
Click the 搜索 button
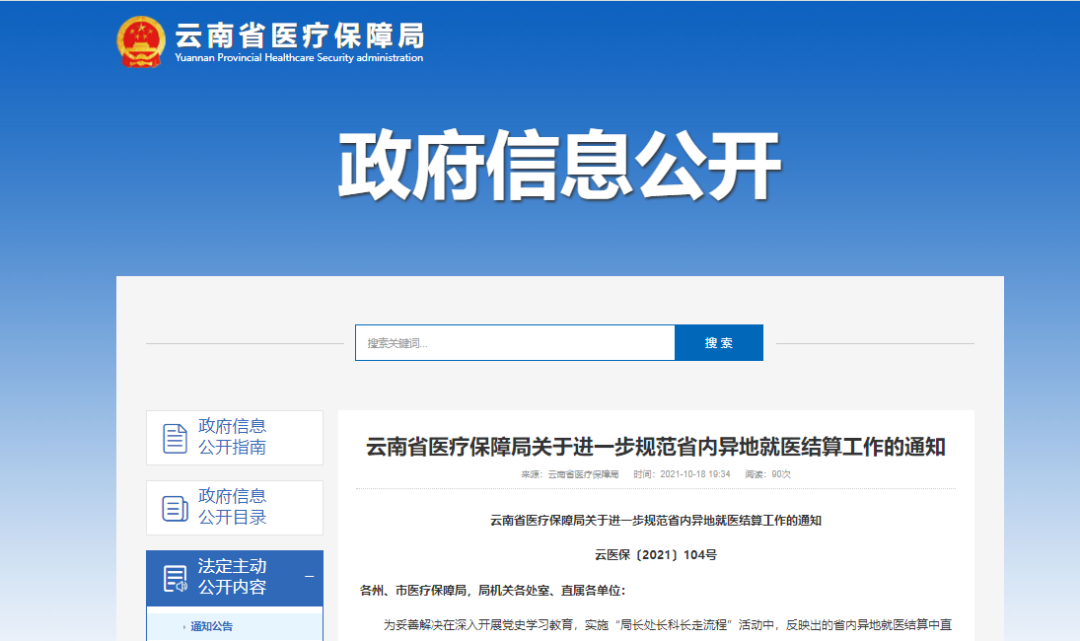tap(718, 343)
